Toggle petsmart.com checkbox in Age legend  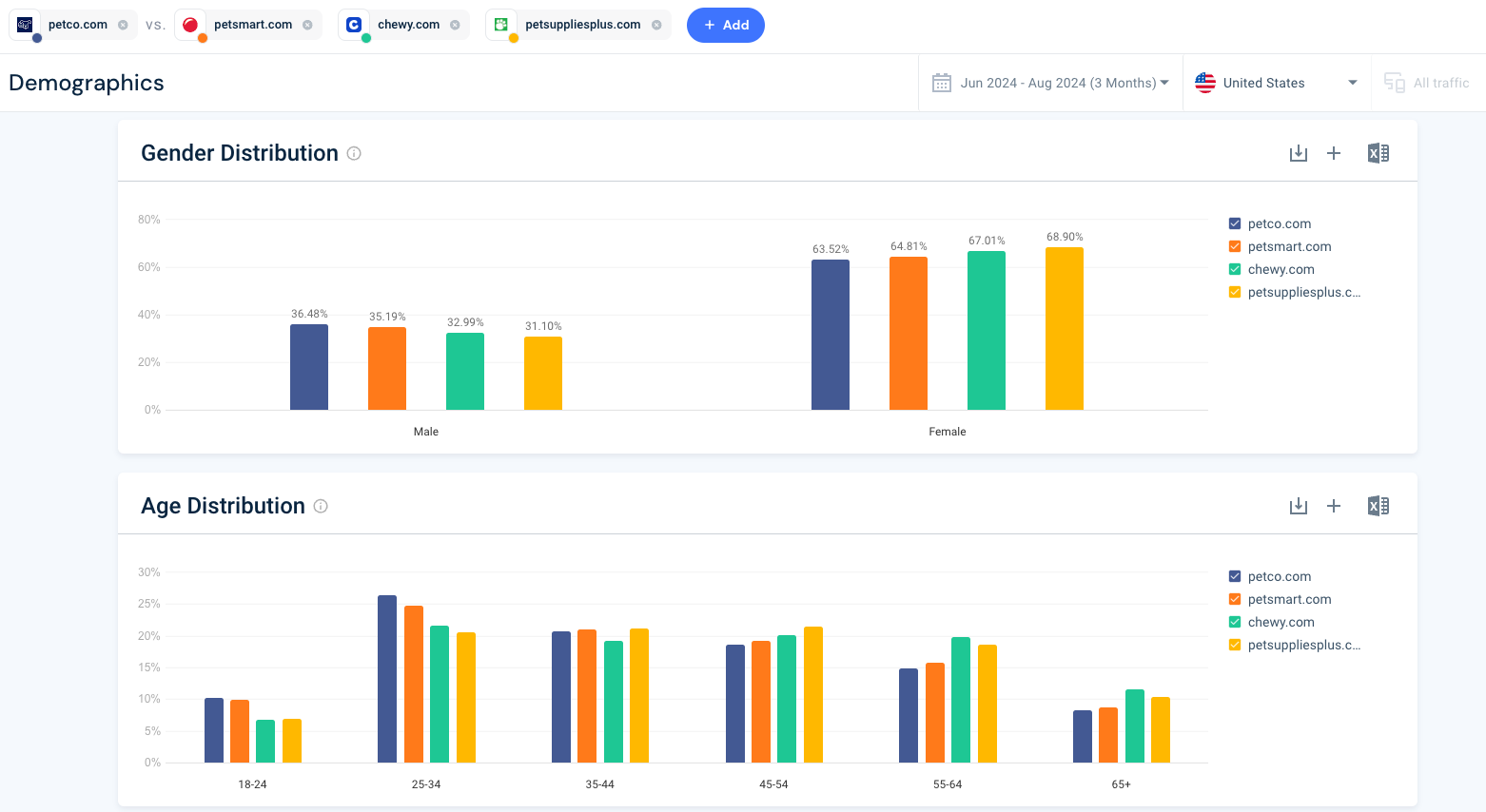[x=1235, y=599]
